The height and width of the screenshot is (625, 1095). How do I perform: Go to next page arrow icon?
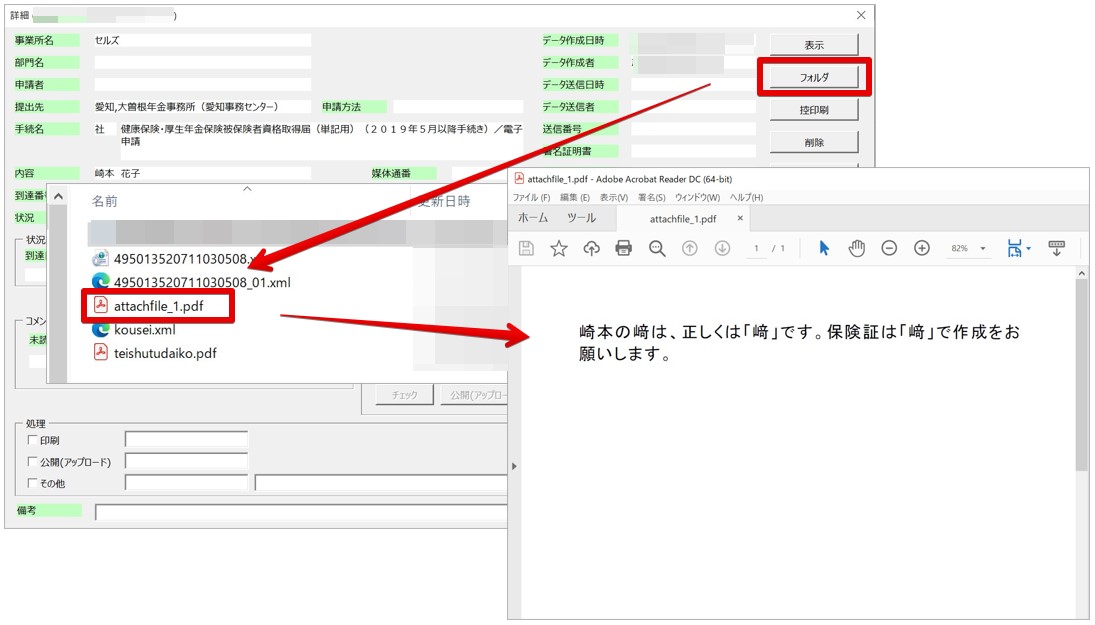722,248
